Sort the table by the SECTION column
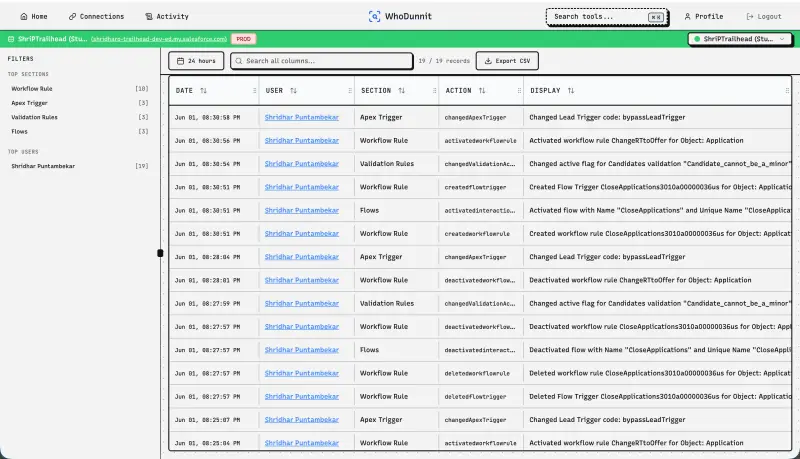 tap(402, 91)
